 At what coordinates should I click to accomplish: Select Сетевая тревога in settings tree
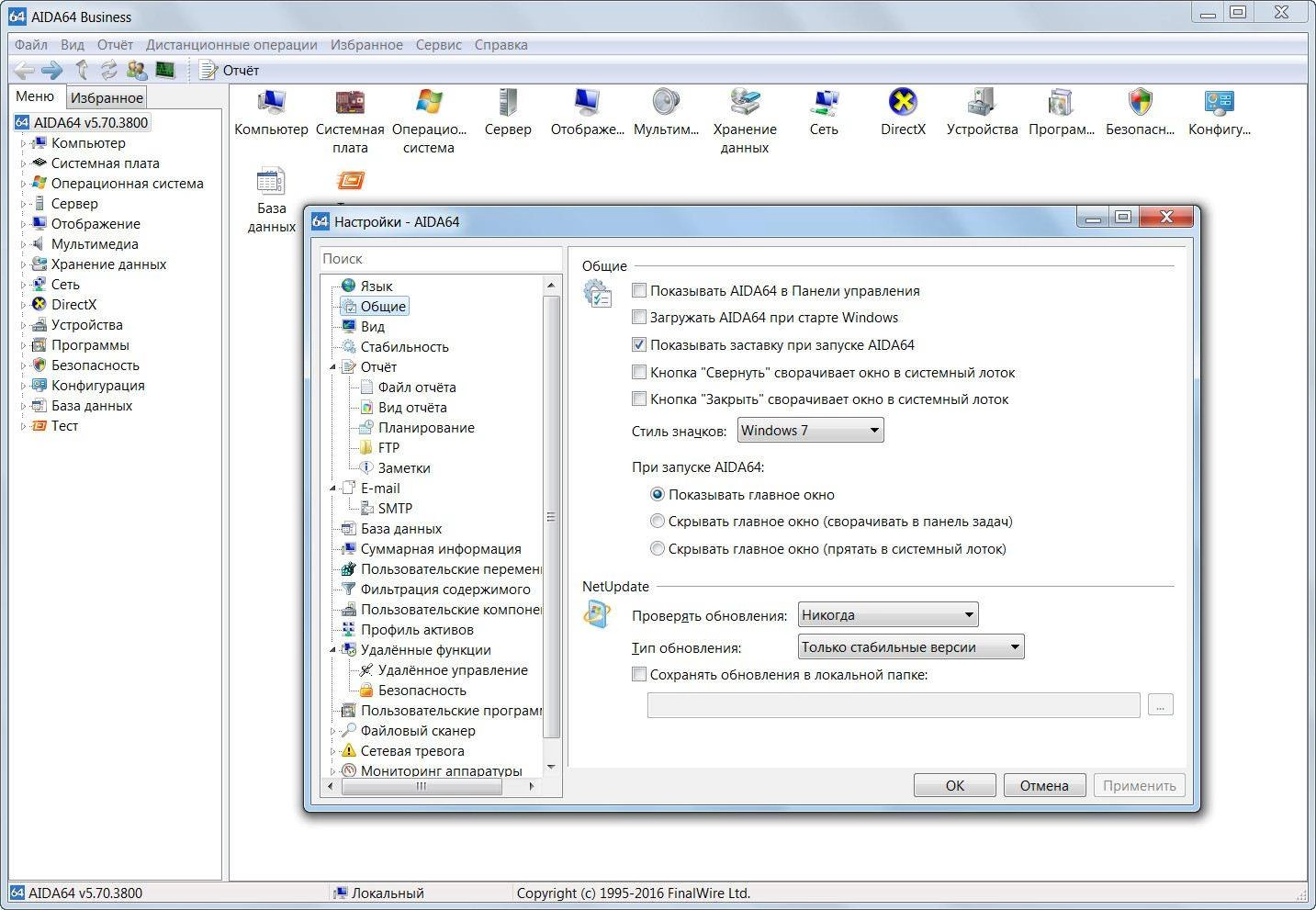click(x=411, y=750)
